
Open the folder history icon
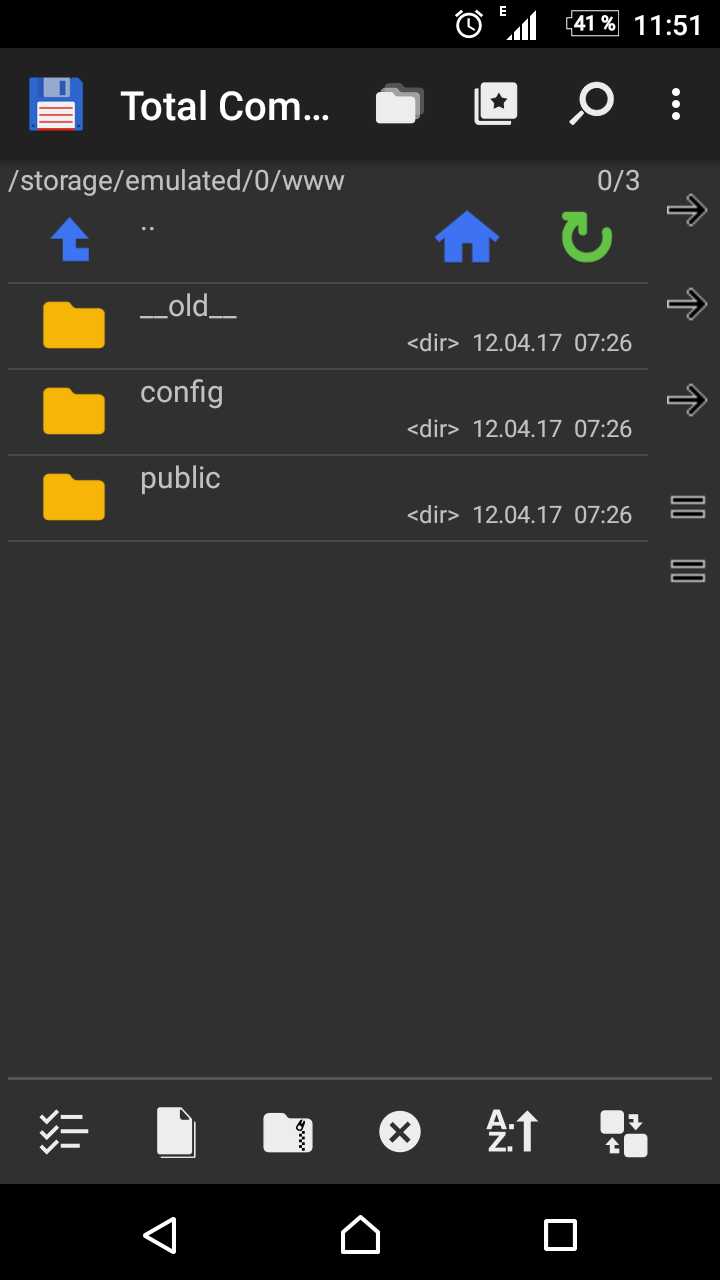399,104
